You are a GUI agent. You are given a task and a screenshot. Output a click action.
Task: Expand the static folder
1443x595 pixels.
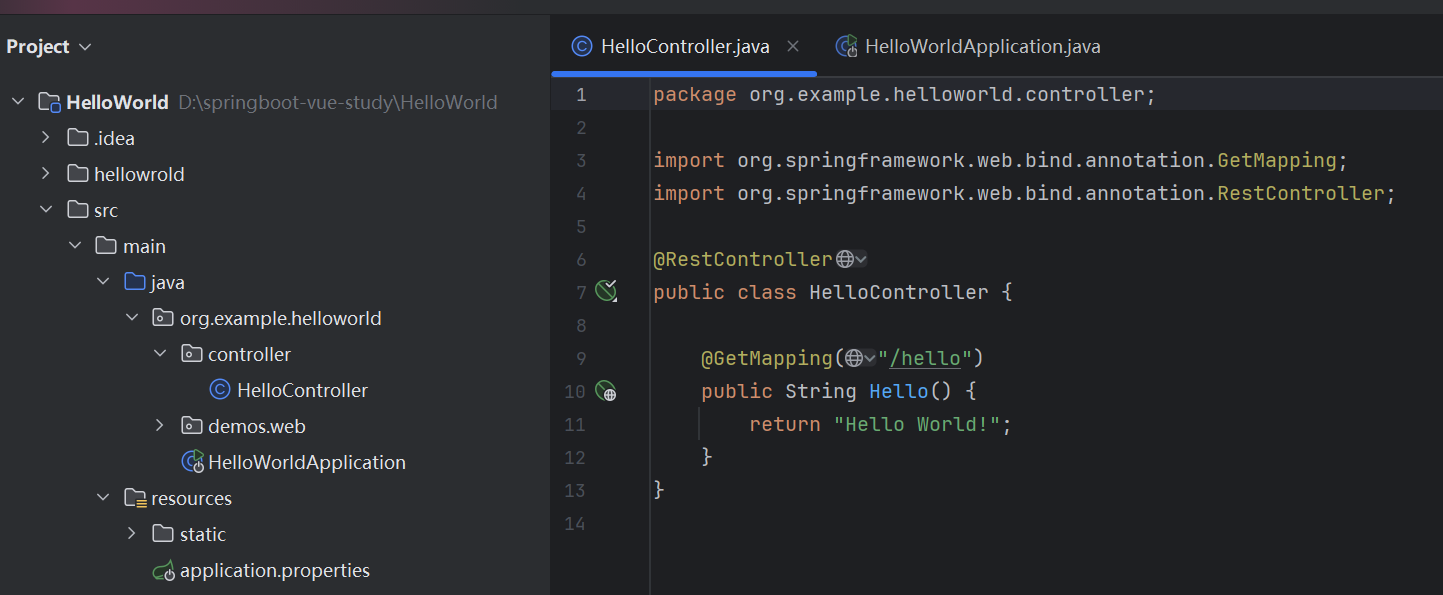pyautogui.click(x=131, y=534)
